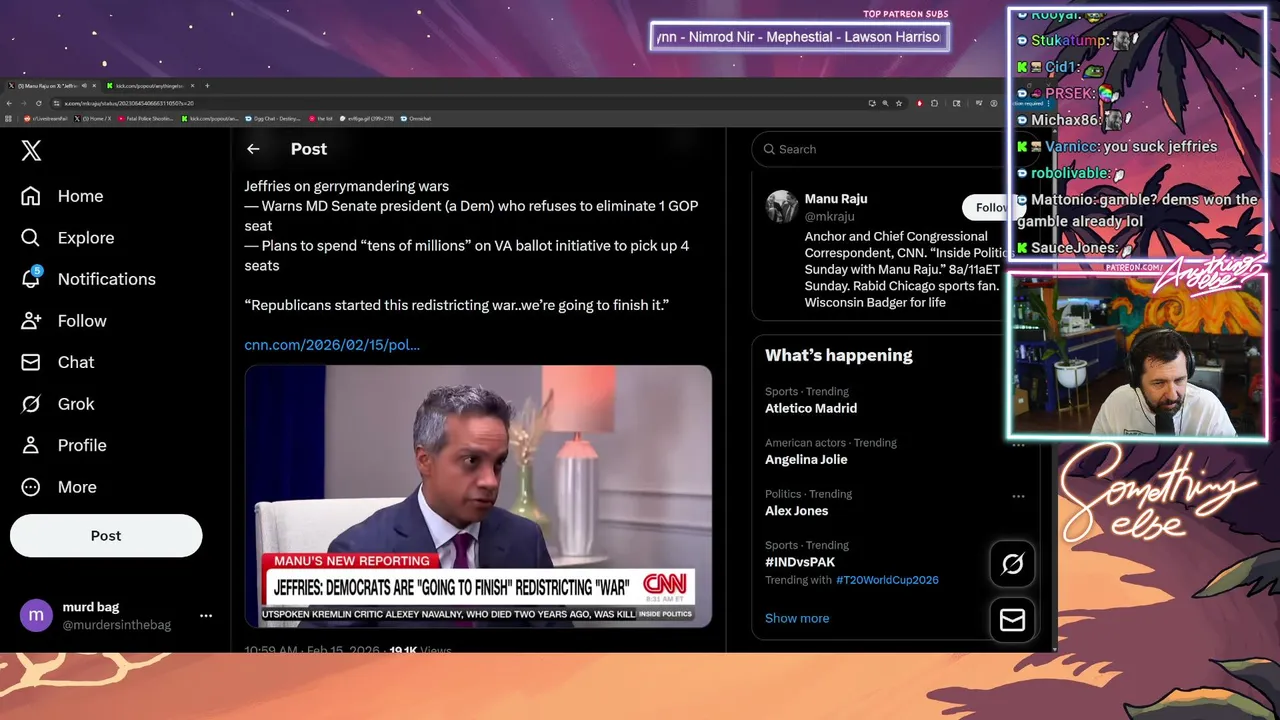The image size is (1280, 720).
Task: Open Explore in the sidebar
Action: 67,238
